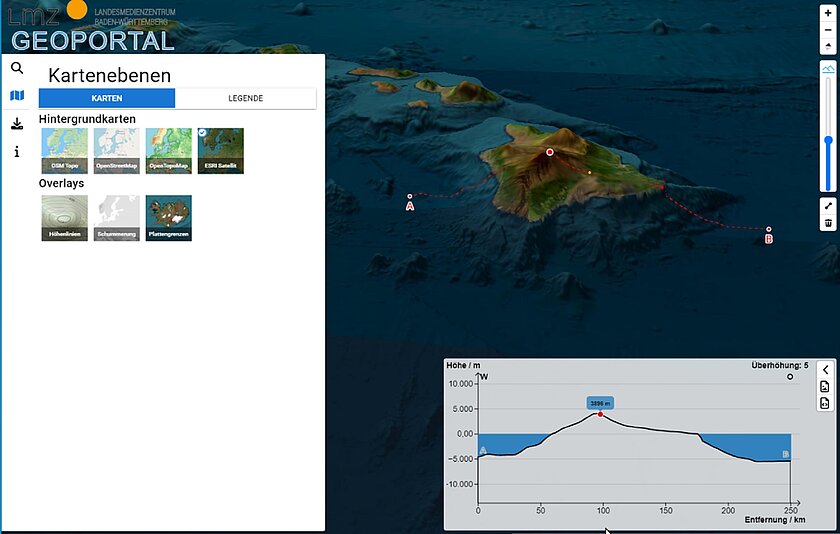Image resolution: width=840 pixels, height=534 pixels.
Task: Switch to the LEGENDE tab
Action: point(245,98)
